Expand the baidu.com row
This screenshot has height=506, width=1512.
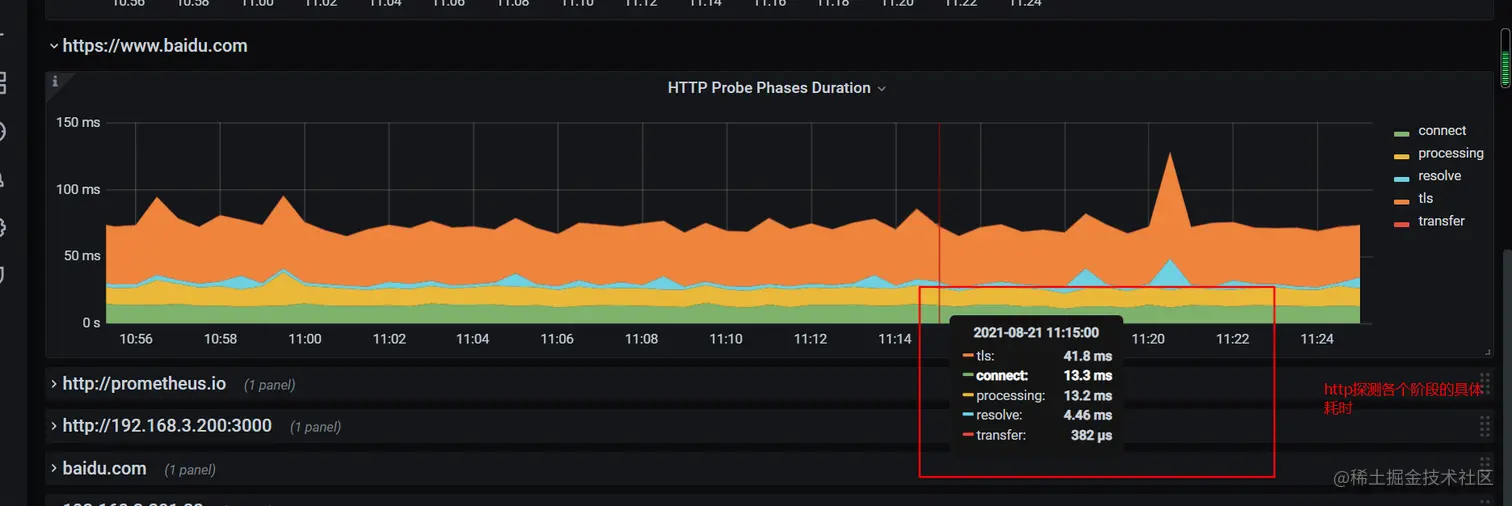(x=53, y=468)
